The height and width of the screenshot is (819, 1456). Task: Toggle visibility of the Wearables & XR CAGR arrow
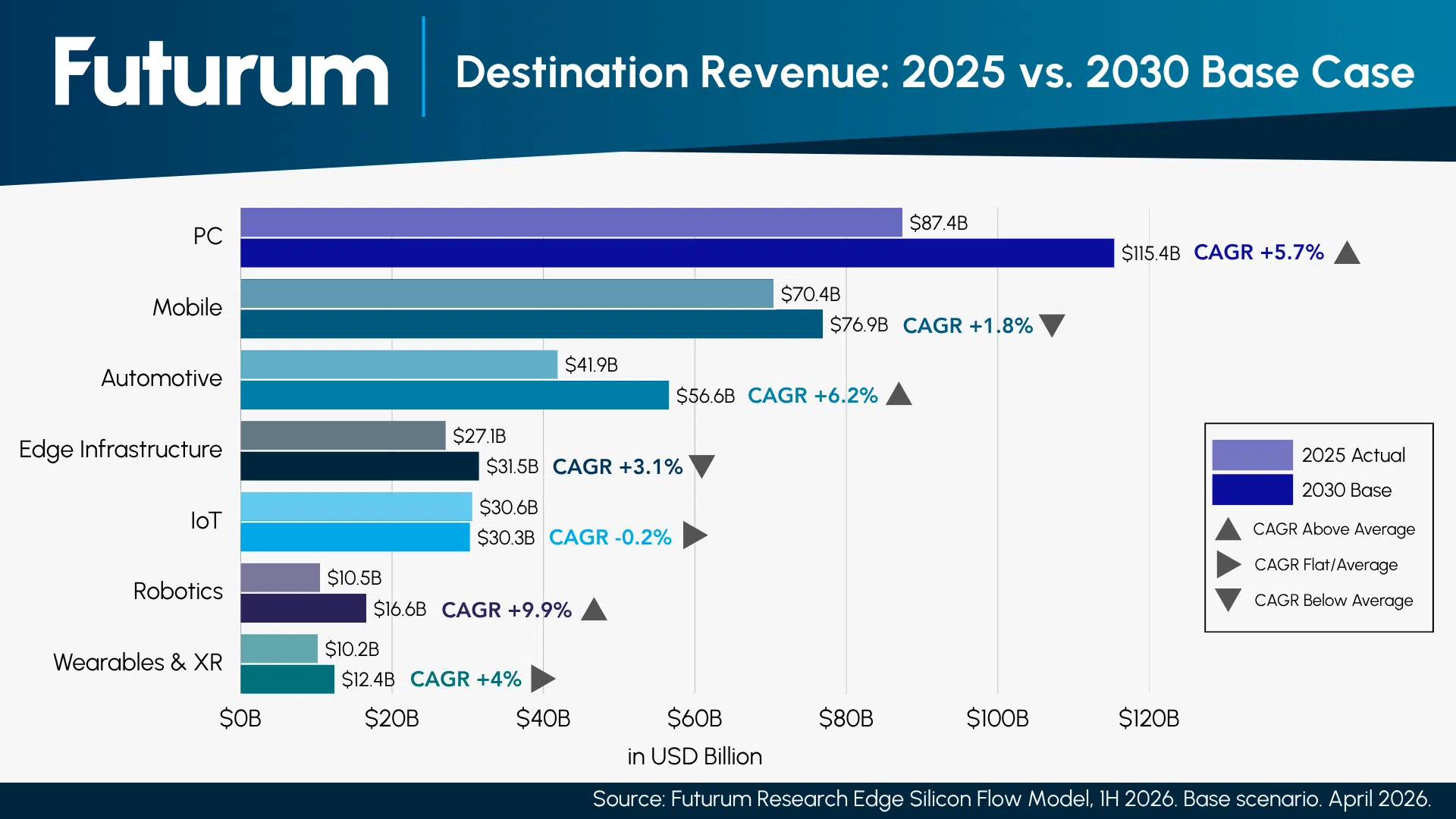coord(544,679)
